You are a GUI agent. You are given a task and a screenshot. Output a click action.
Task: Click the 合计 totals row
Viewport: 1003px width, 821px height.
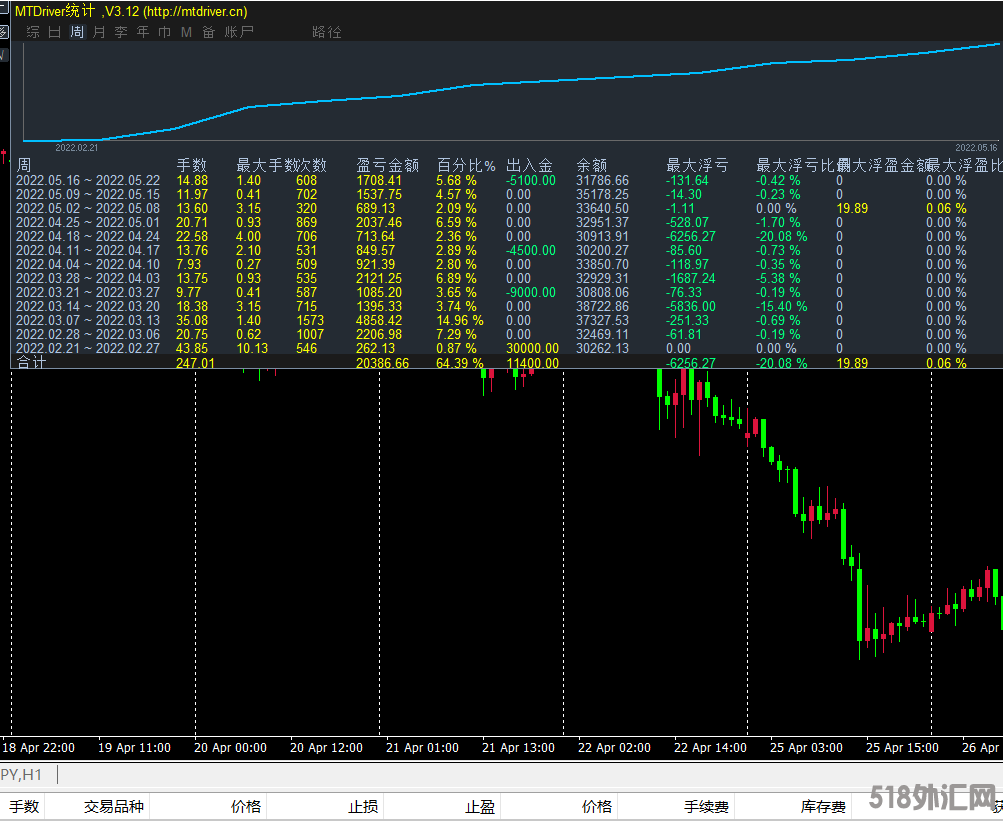(32, 363)
